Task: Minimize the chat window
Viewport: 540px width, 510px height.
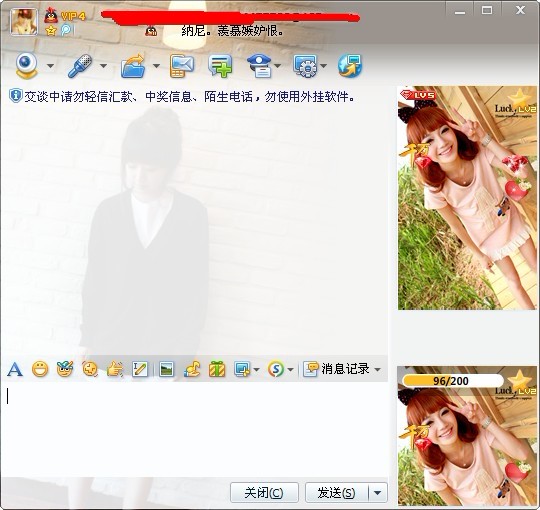Action: [x=460, y=11]
